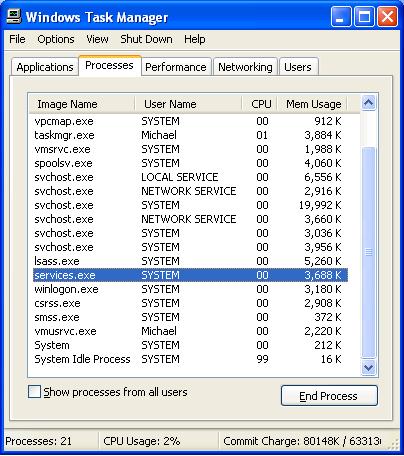Select the vmusrvc.exe process
The width and height of the screenshot is (404, 456).
tap(190, 331)
